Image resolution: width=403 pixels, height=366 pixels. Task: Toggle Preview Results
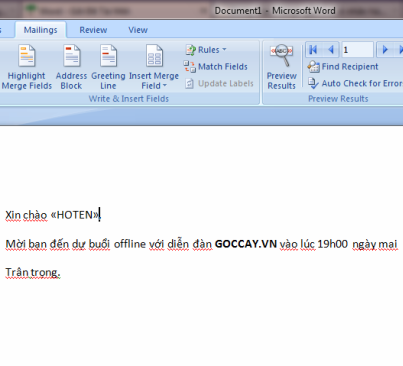[x=282, y=67]
